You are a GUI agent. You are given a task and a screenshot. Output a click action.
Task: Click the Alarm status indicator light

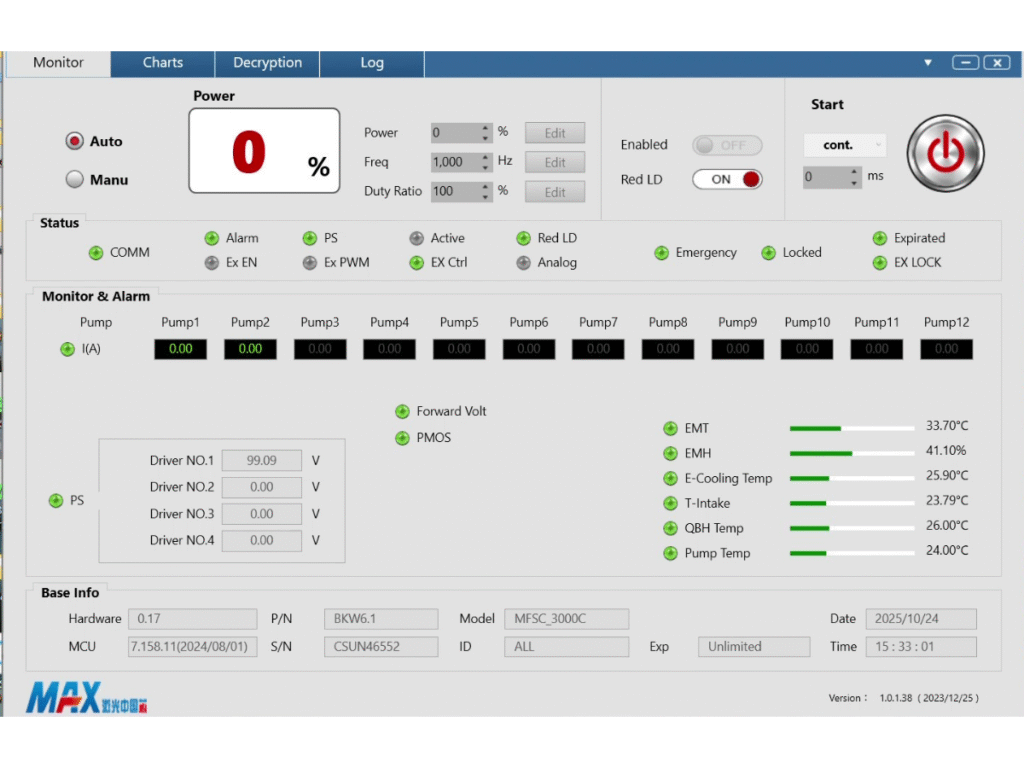(x=212, y=238)
